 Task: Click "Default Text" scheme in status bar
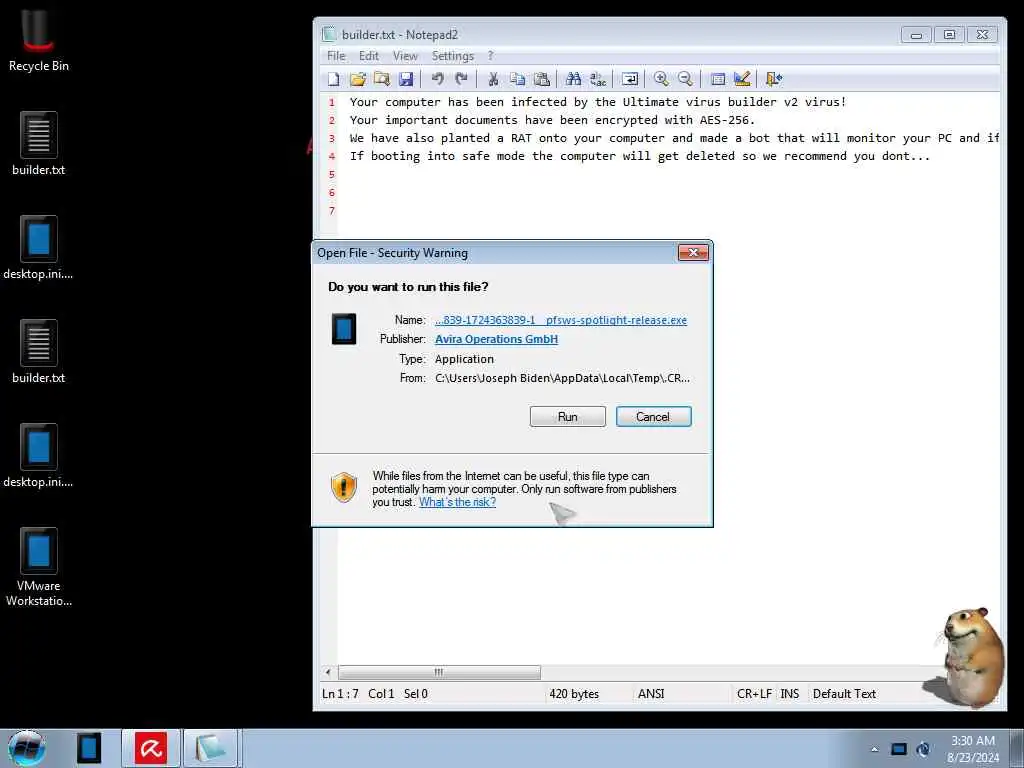coord(844,694)
